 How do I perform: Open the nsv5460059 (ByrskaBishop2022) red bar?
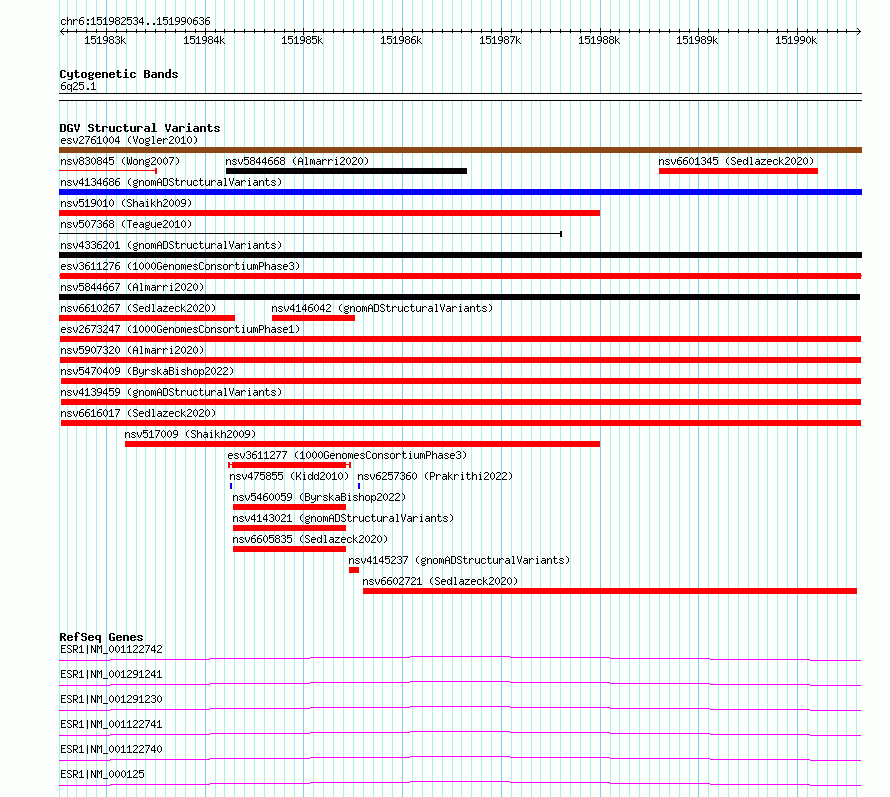tap(289, 507)
